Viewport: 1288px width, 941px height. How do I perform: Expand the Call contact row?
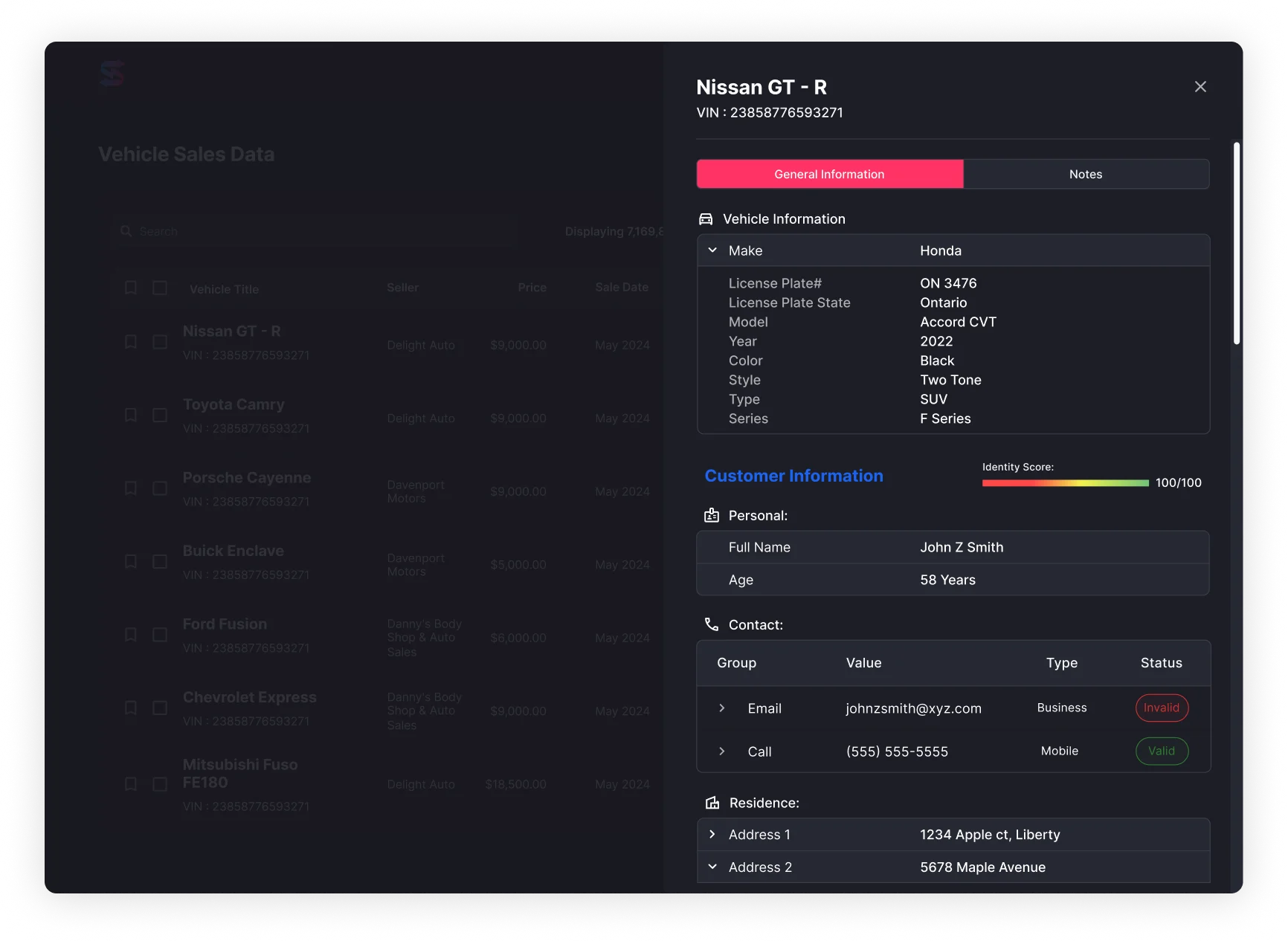click(x=721, y=751)
